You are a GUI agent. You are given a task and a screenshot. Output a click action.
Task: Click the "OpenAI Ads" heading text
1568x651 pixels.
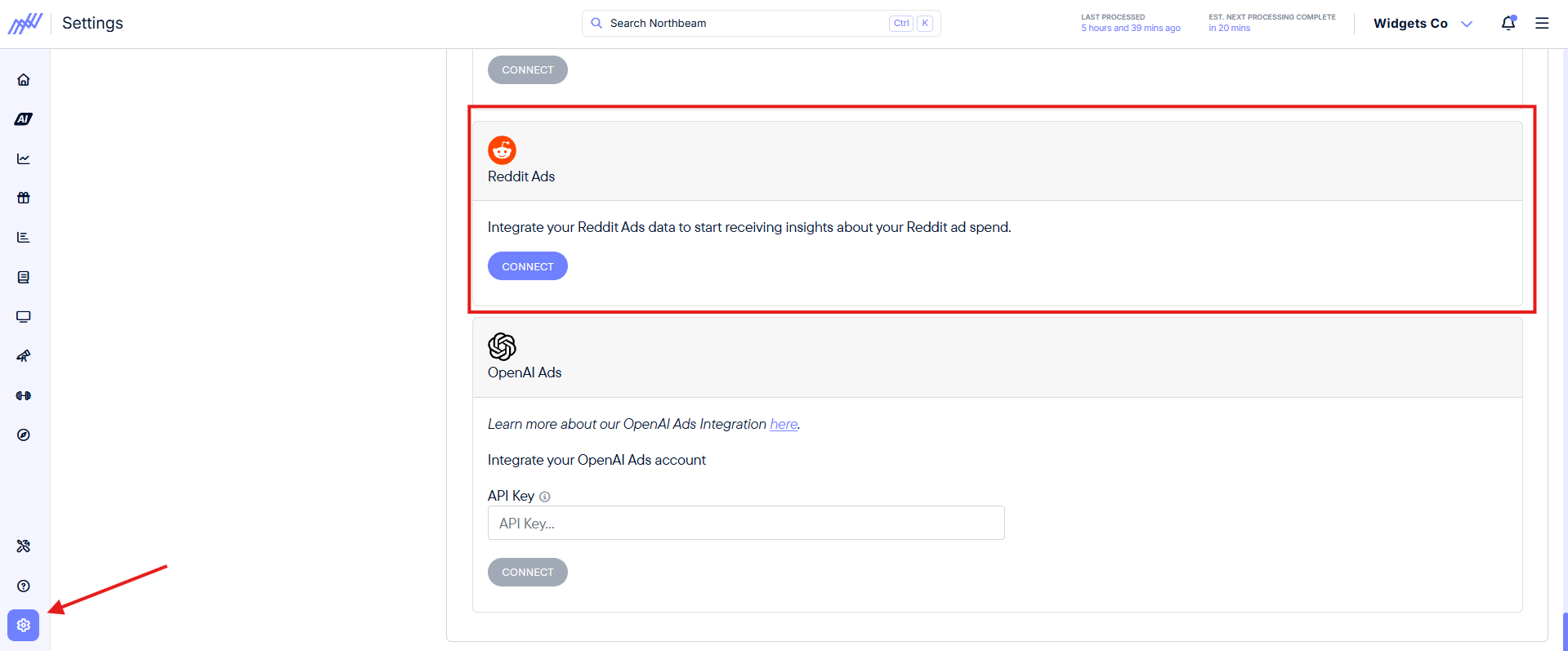(525, 372)
